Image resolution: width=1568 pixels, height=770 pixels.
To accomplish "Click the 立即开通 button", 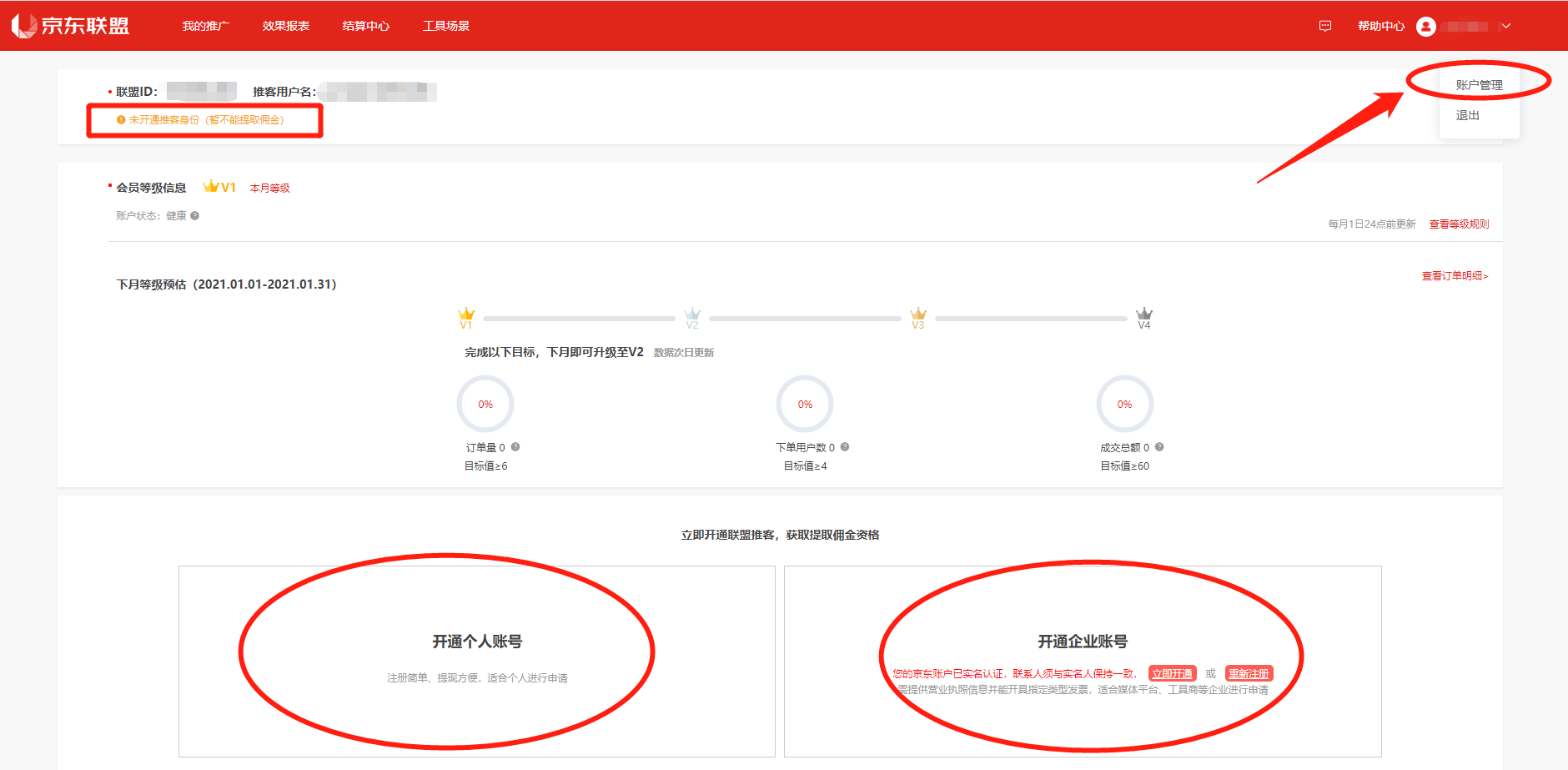I will [x=1172, y=673].
